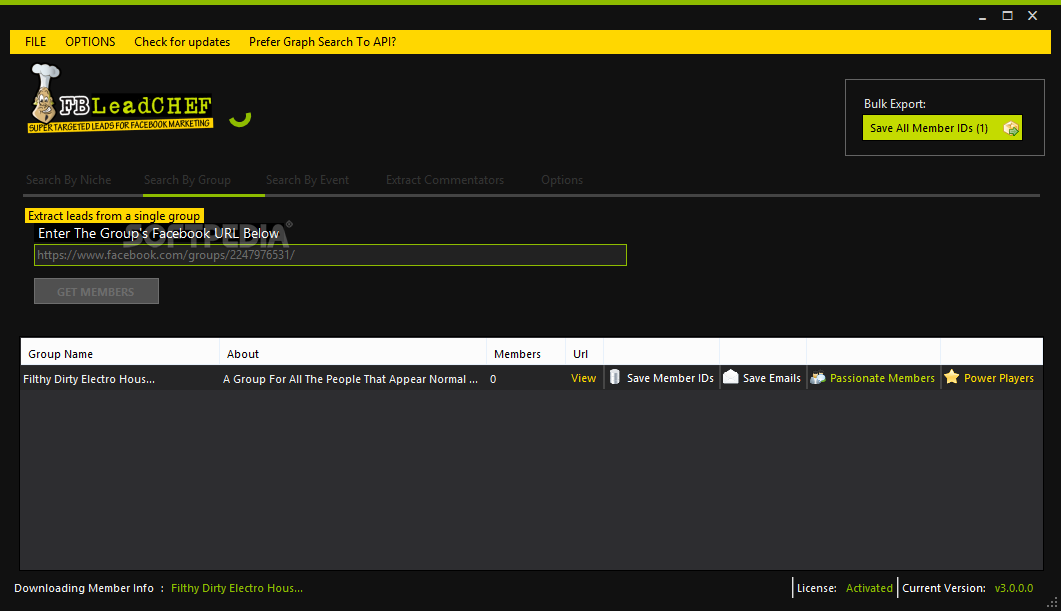Click the Activated license status

(869, 588)
